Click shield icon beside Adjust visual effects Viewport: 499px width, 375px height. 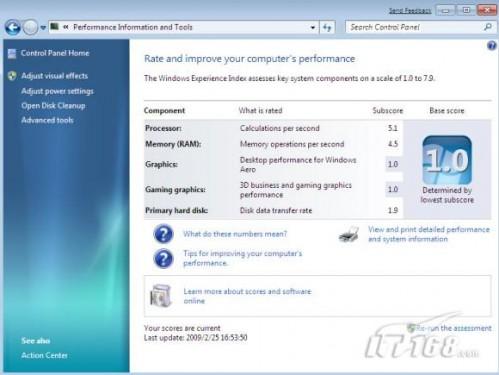(12, 76)
